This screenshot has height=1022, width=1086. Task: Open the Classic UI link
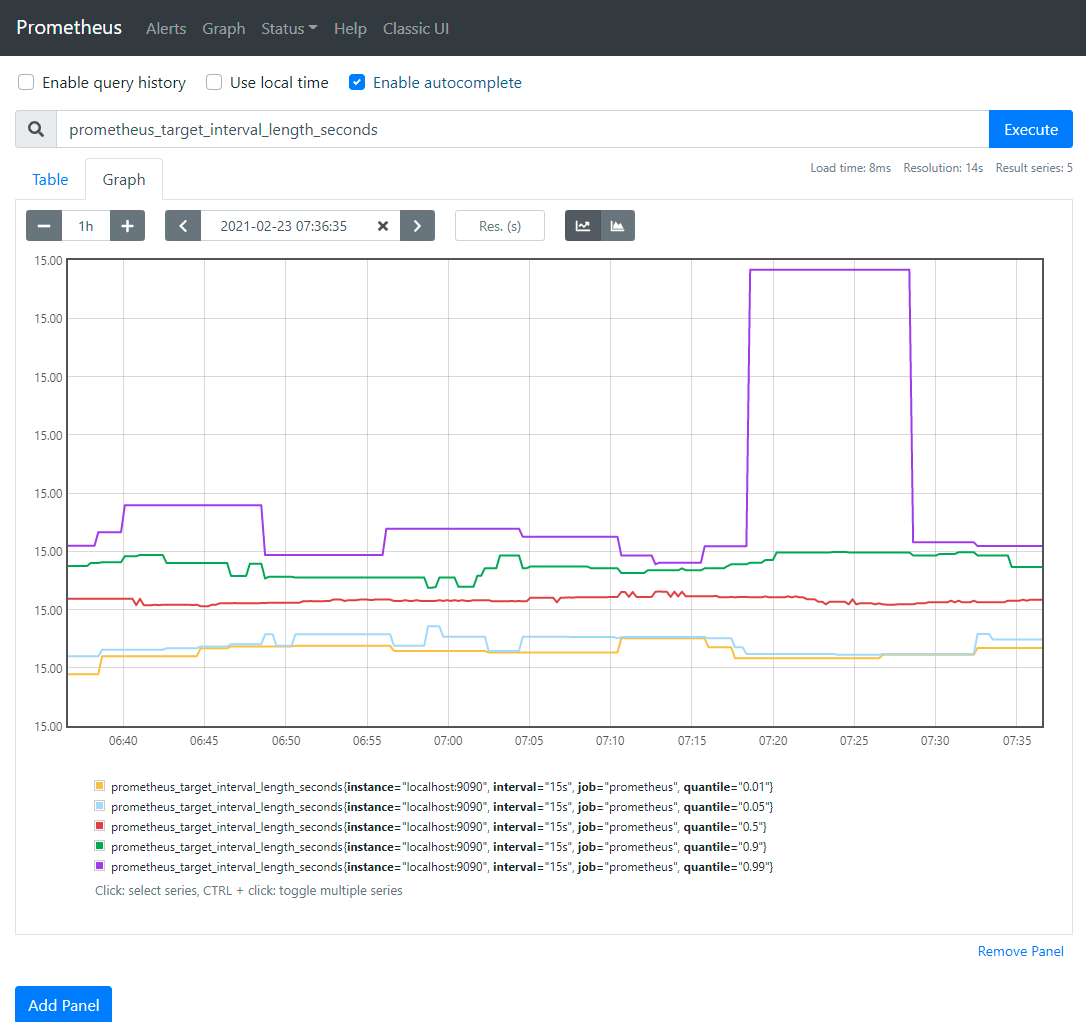(416, 29)
